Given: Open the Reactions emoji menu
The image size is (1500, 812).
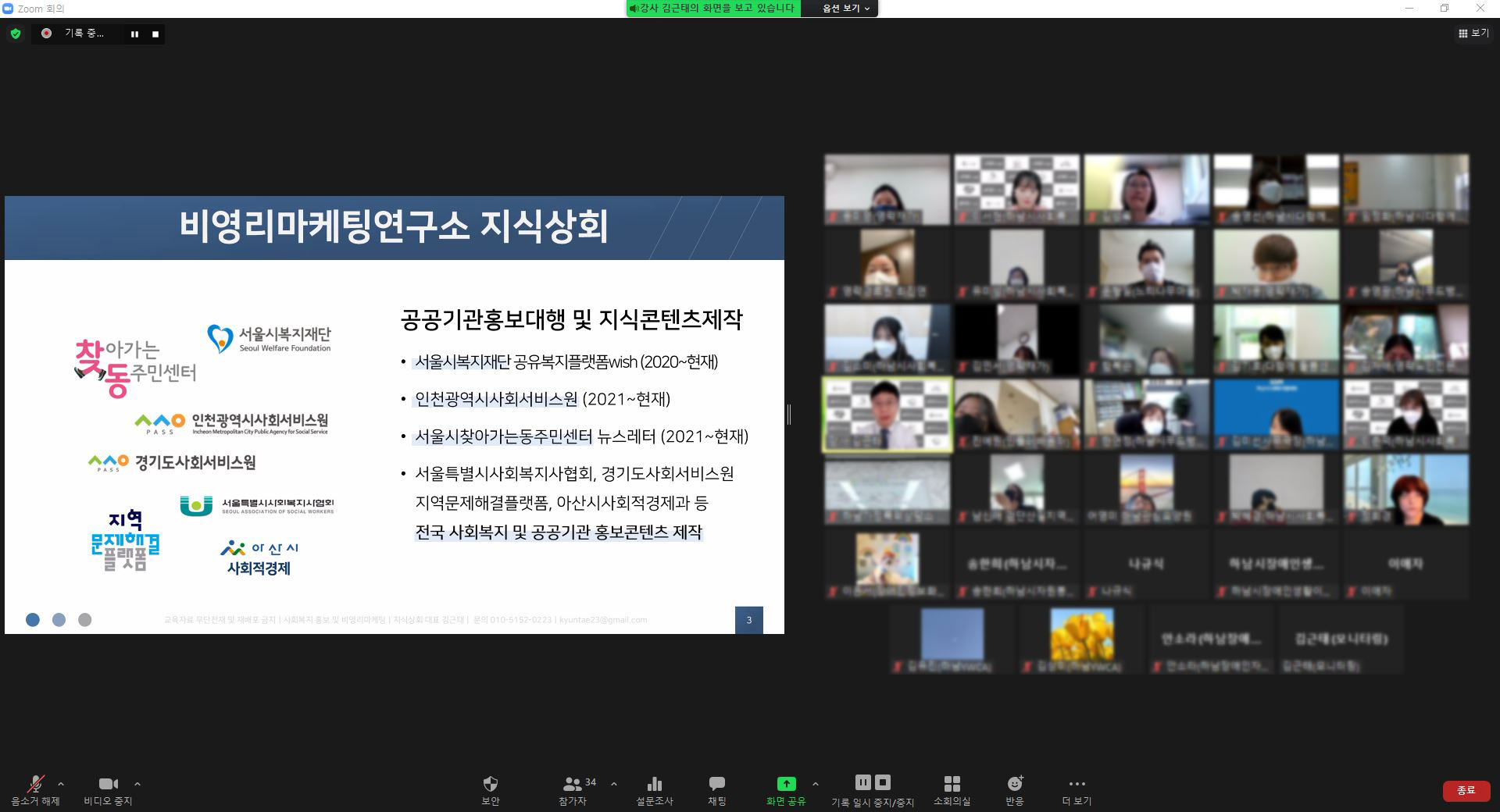Looking at the screenshot, I should 1014,785.
